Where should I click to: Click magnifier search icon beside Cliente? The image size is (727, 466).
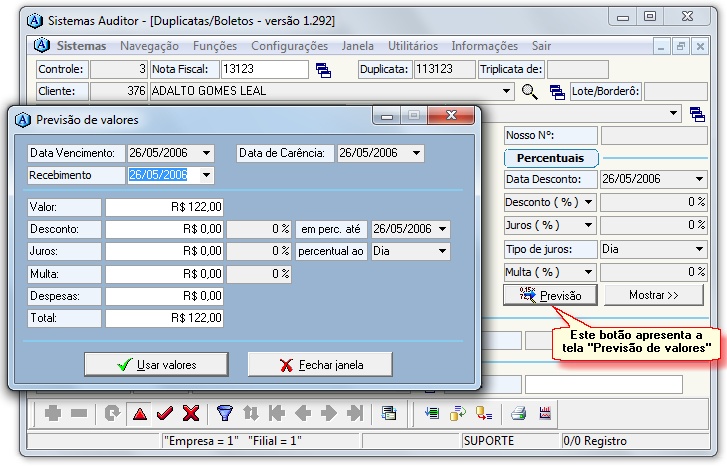529,92
